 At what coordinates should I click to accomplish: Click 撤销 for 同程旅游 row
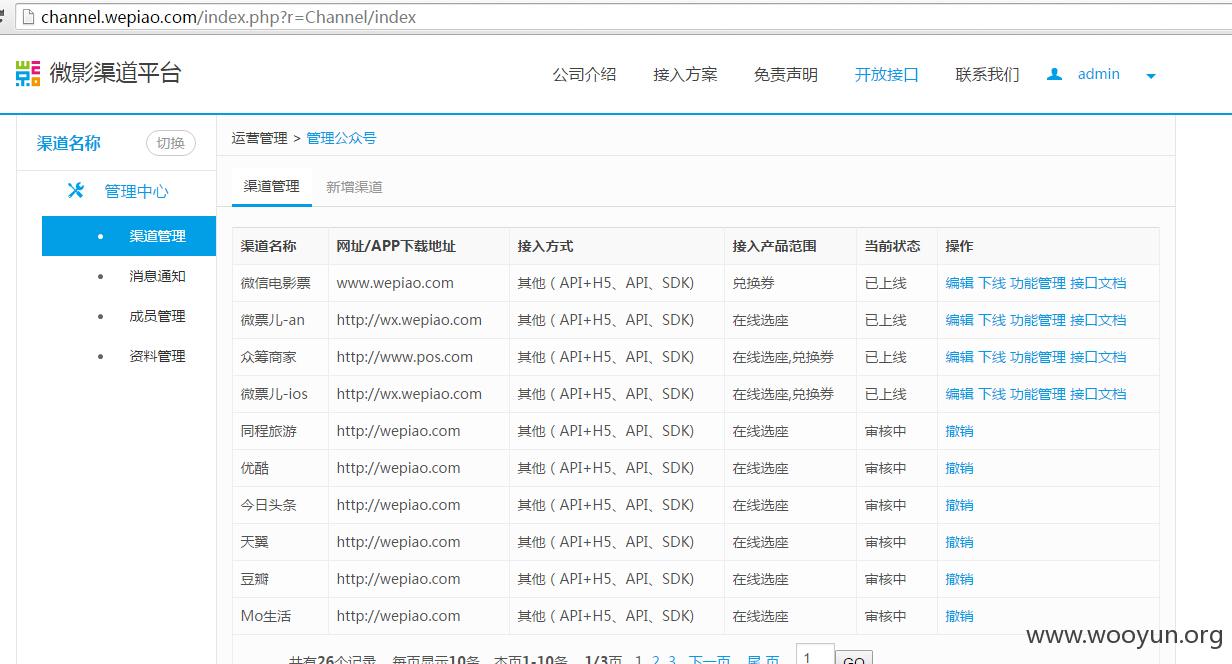coord(960,431)
